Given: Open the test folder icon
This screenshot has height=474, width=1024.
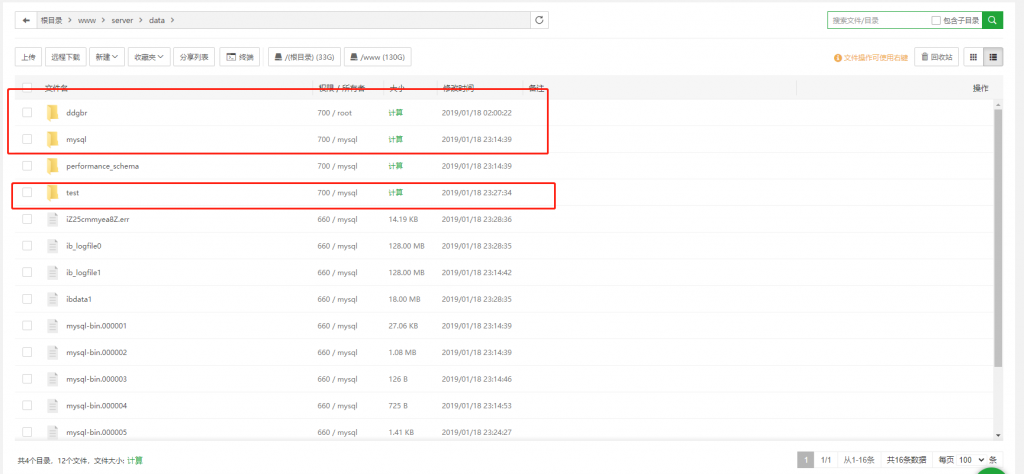Looking at the screenshot, I should (x=53, y=193).
